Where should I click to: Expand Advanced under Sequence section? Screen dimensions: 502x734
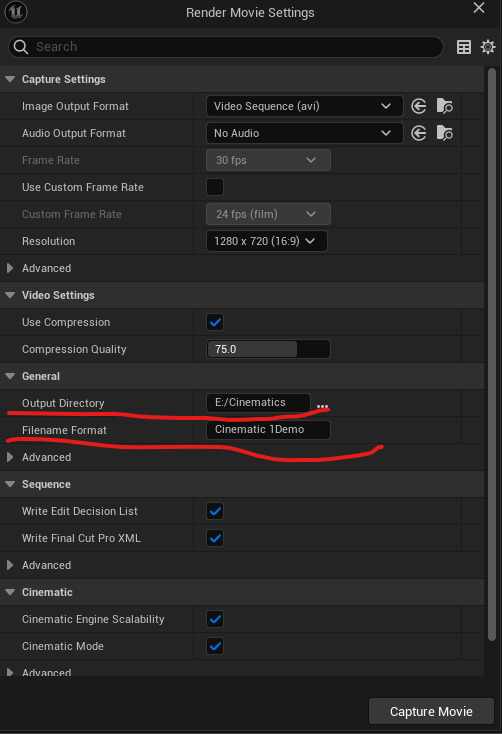[x=10, y=565]
